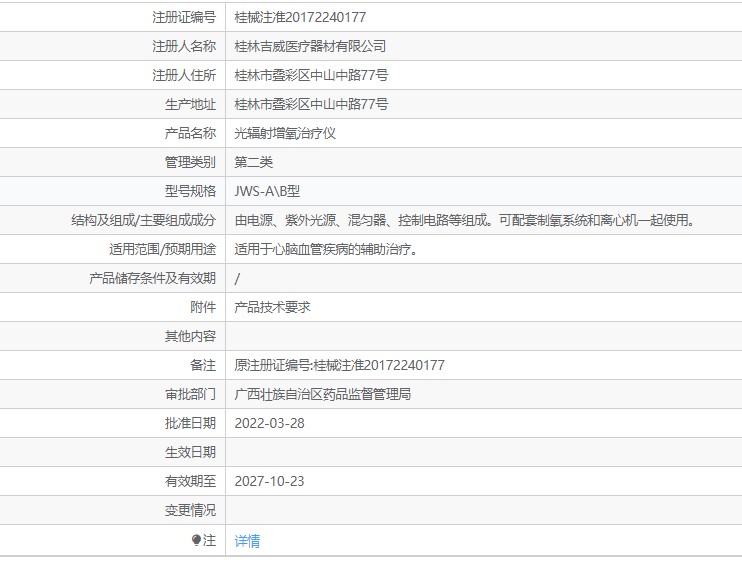Viewport: 742px width, 565px height.
Task: Click the slash value for storage conditions
Action: 237,279
